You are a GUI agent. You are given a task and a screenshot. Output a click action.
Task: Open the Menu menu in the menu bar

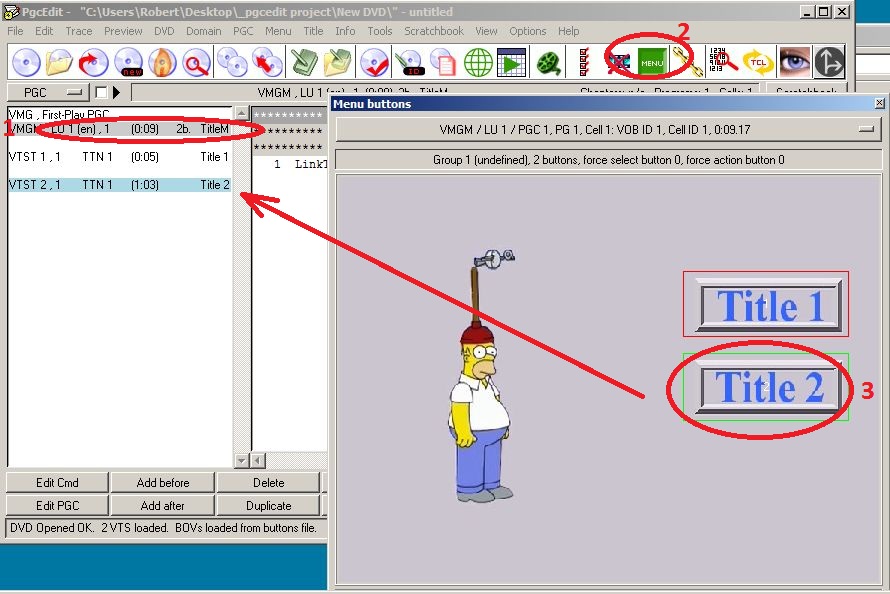click(x=278, y=31)
